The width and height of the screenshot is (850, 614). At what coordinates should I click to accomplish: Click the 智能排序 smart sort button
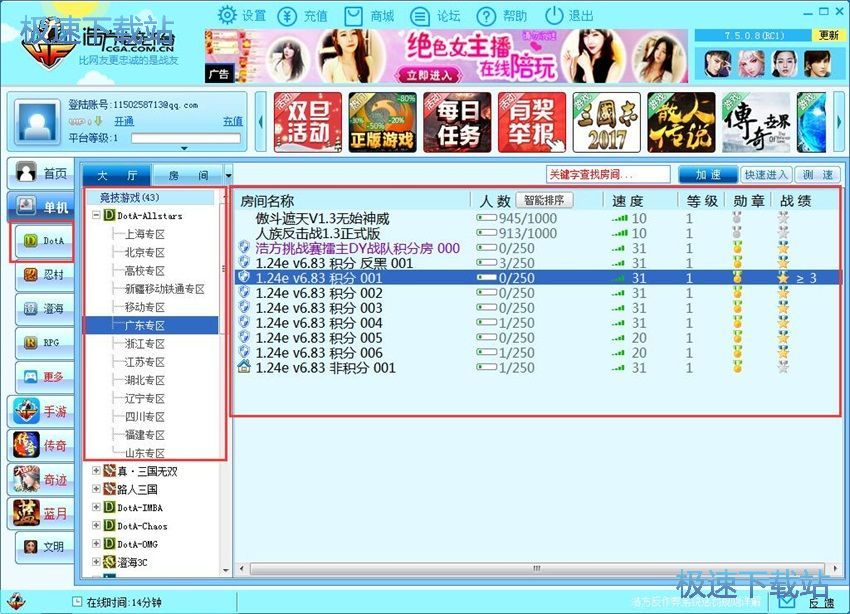coord(544,201)
